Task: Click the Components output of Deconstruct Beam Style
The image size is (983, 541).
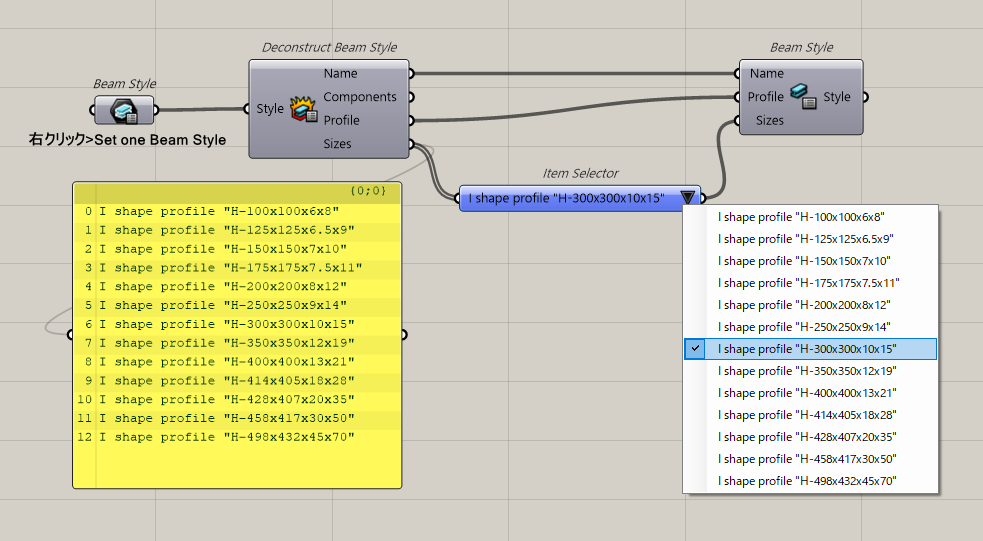Action: pos(360,97)
